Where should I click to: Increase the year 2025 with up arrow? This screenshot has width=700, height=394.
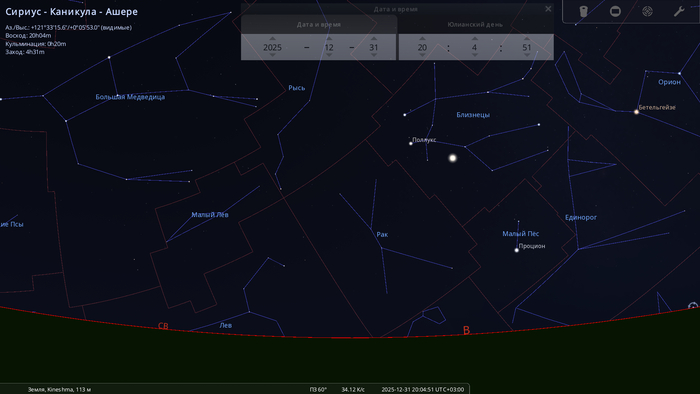click(272, 39)
